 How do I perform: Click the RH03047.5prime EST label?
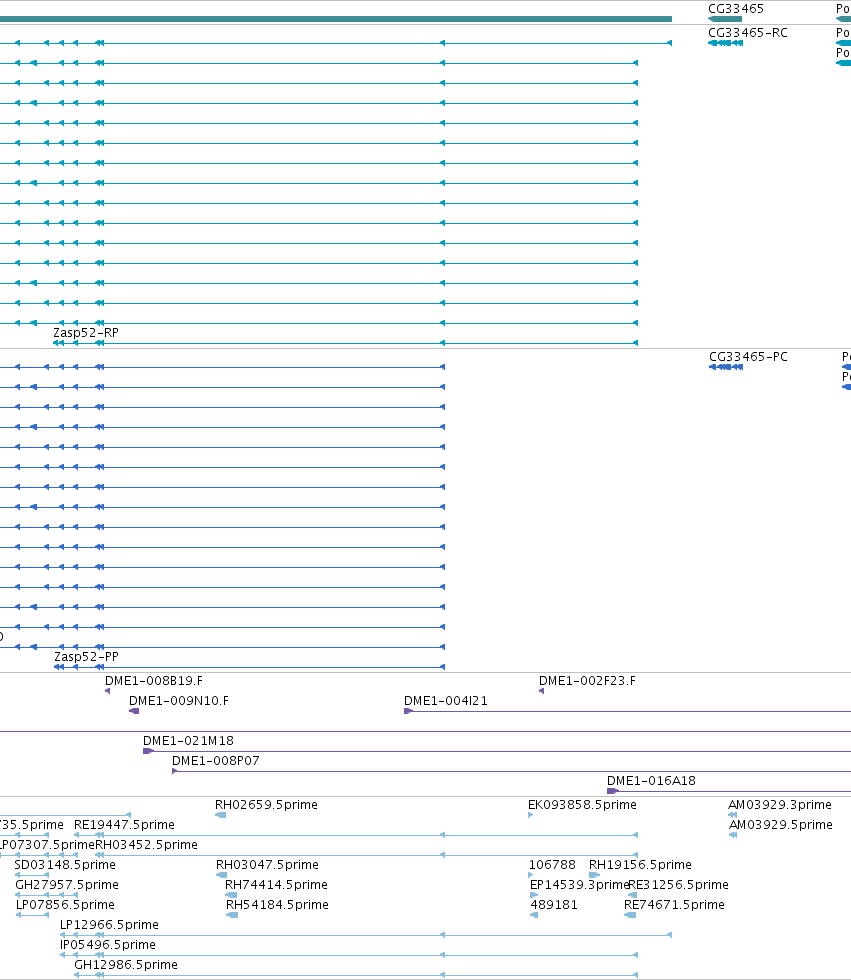267,864
